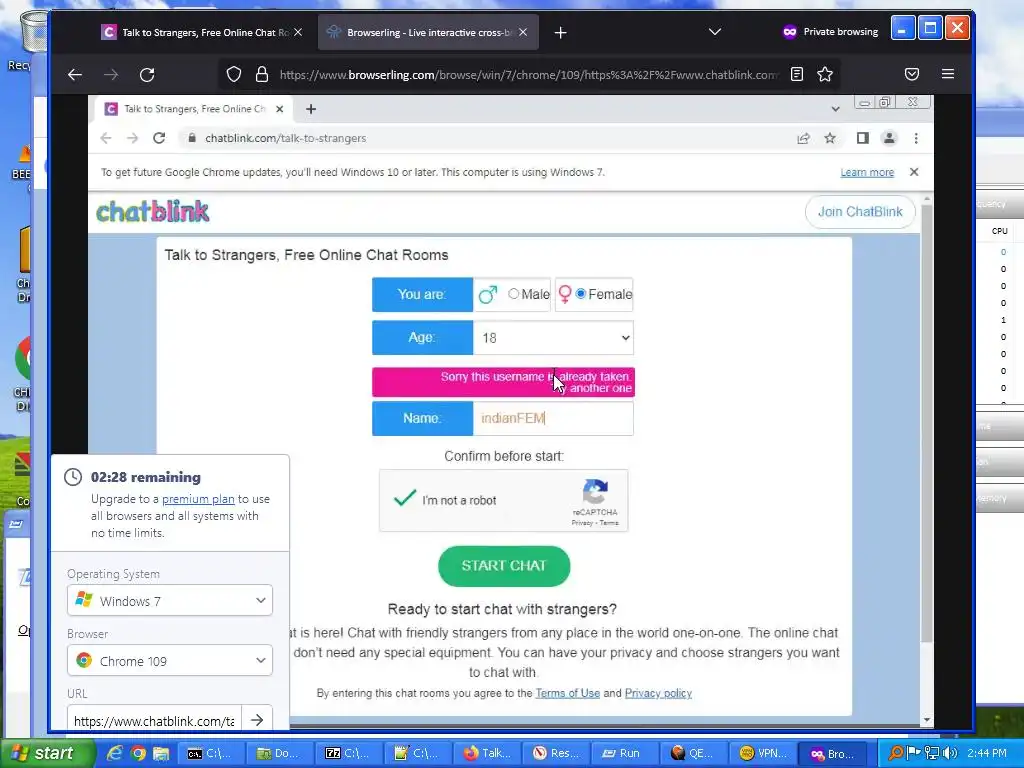Open Chrome three-dot menu
The image size is (1024, 768).
click(916, 138)
